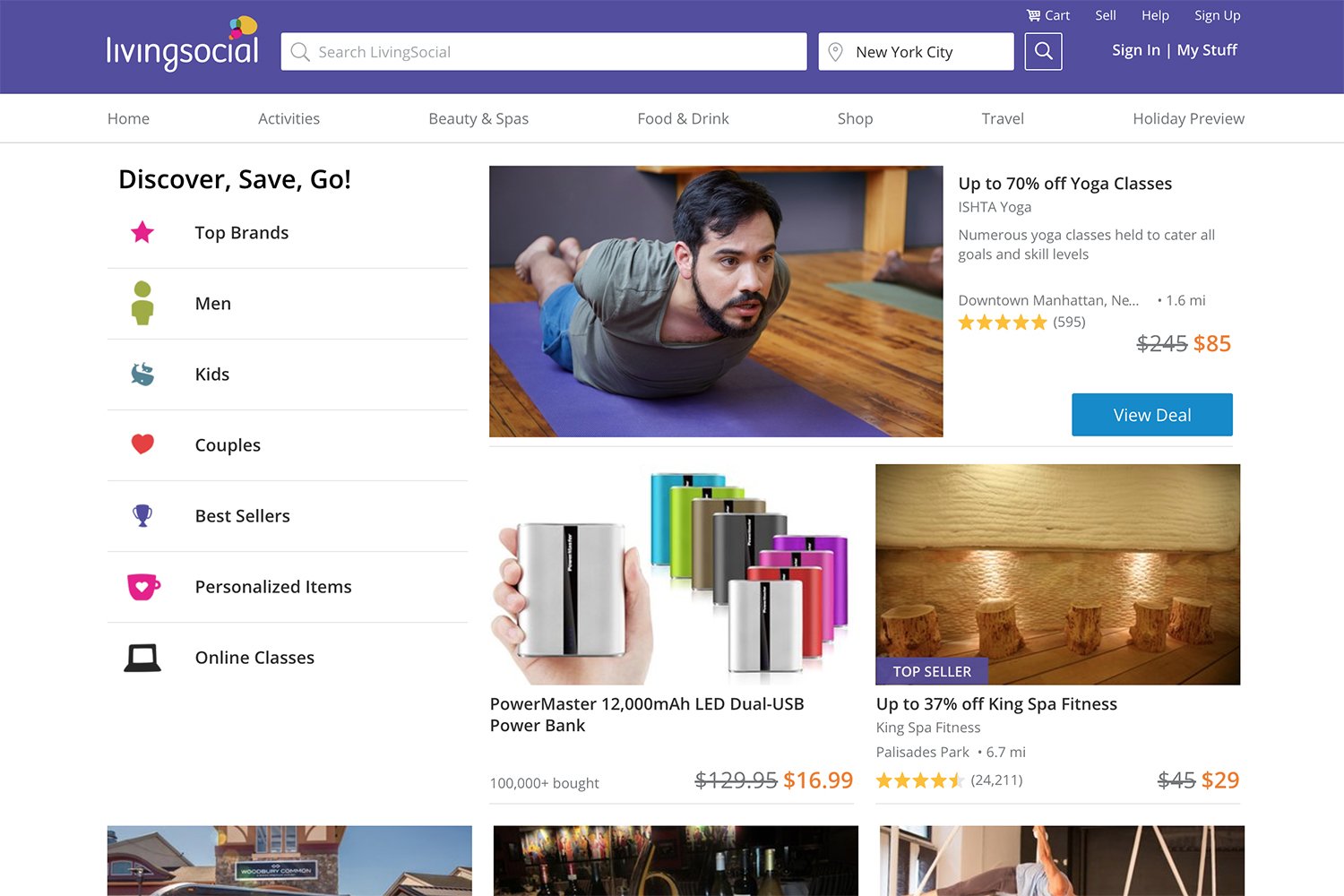1344x896 pixels.
Task: Click the yoga deal description text
Action: tap(1086, 245)
